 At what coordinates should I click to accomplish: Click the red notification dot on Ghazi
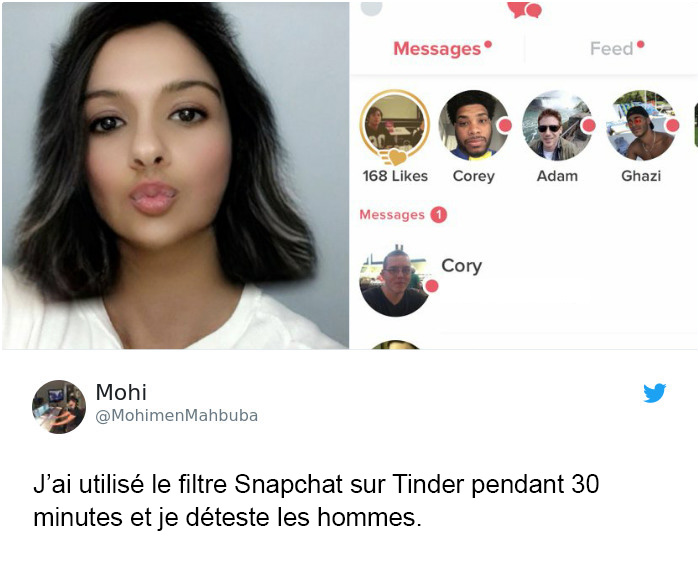pyautogui.click(x=673, y=125)
